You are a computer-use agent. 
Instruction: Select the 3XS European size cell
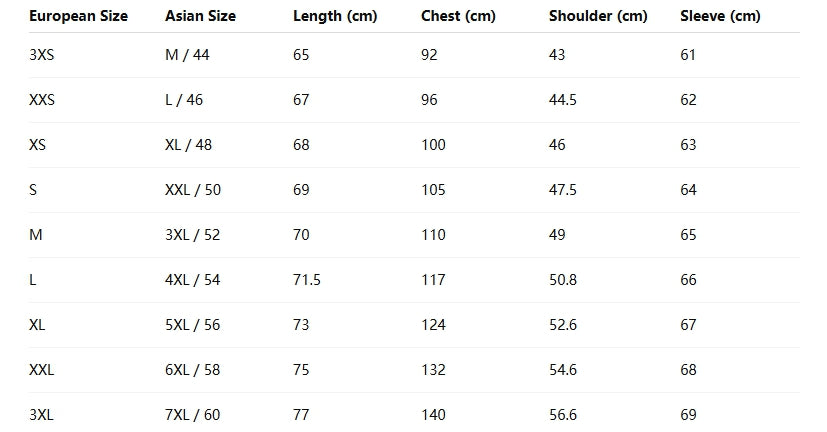[x=41, y=55]
